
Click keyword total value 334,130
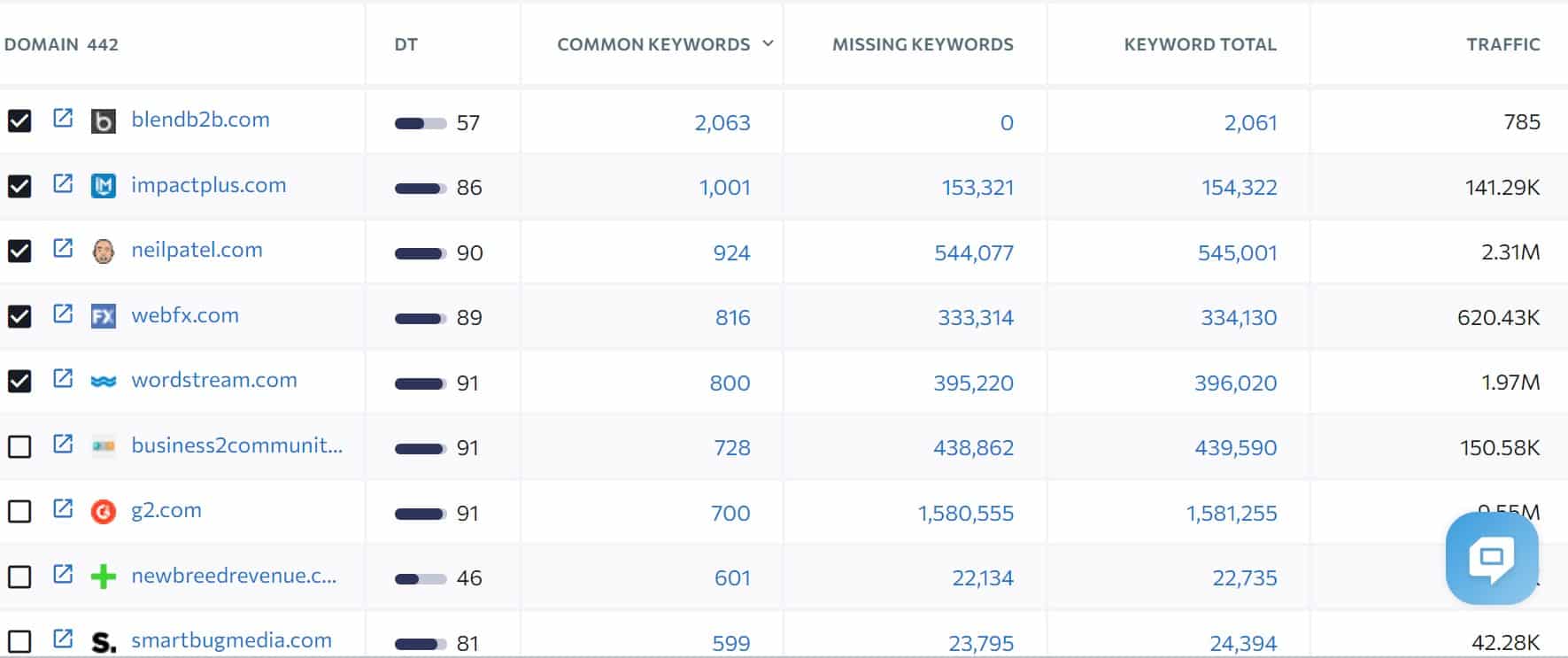tap(1239, 318)
